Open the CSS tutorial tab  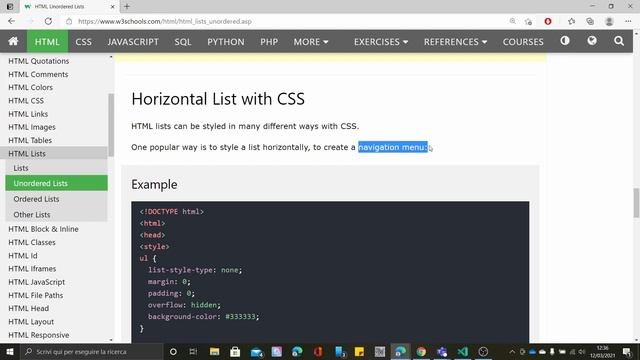coord(83,42)
